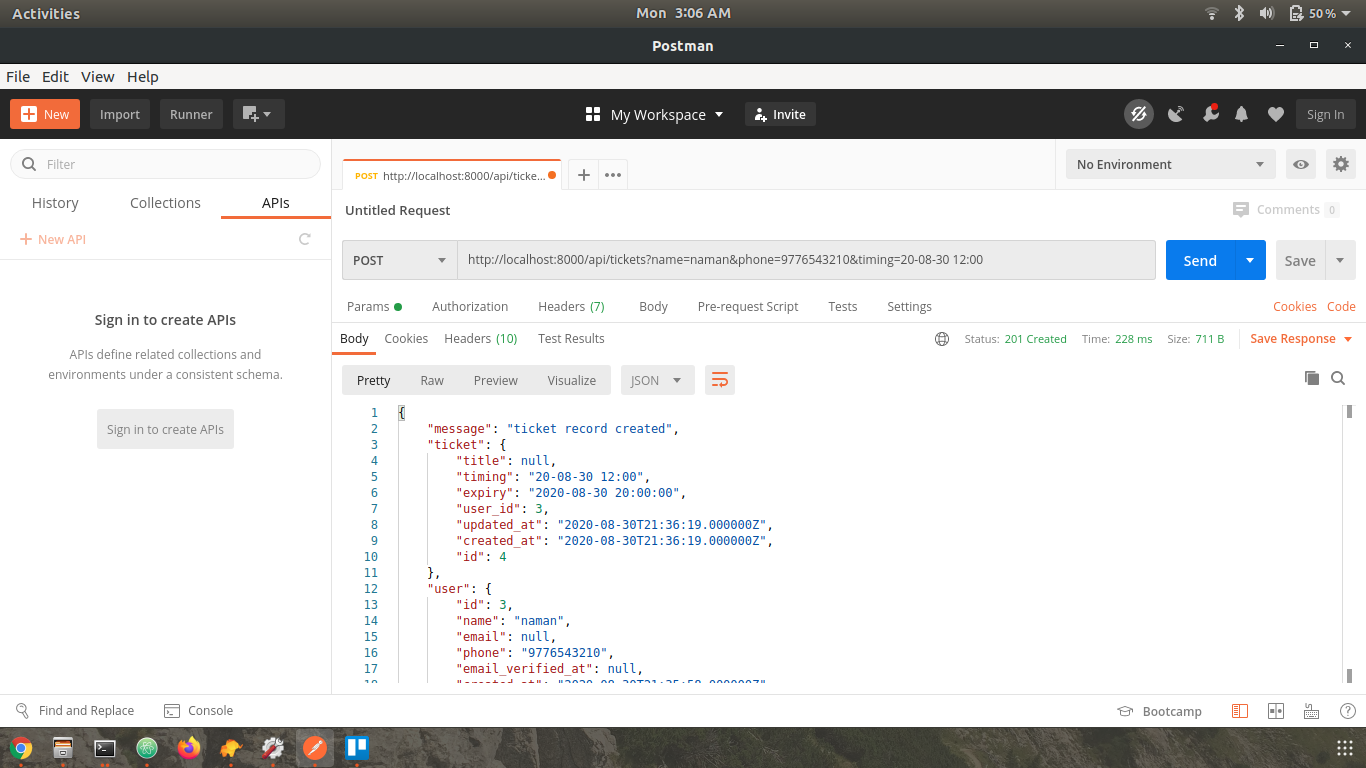Switch to two pane layout icon
The image size is (1366, 768).
coord(1275,711)
